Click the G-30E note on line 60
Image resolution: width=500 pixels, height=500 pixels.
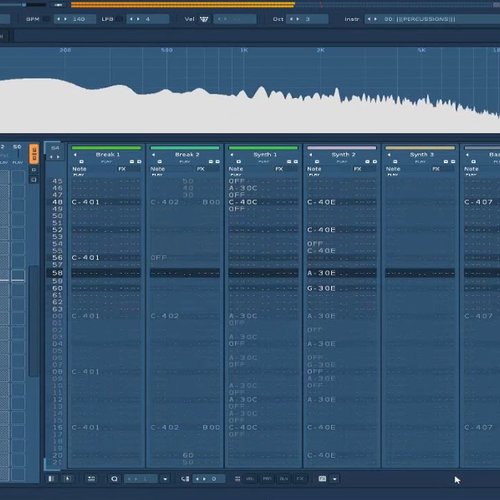[x=321, y=288]
